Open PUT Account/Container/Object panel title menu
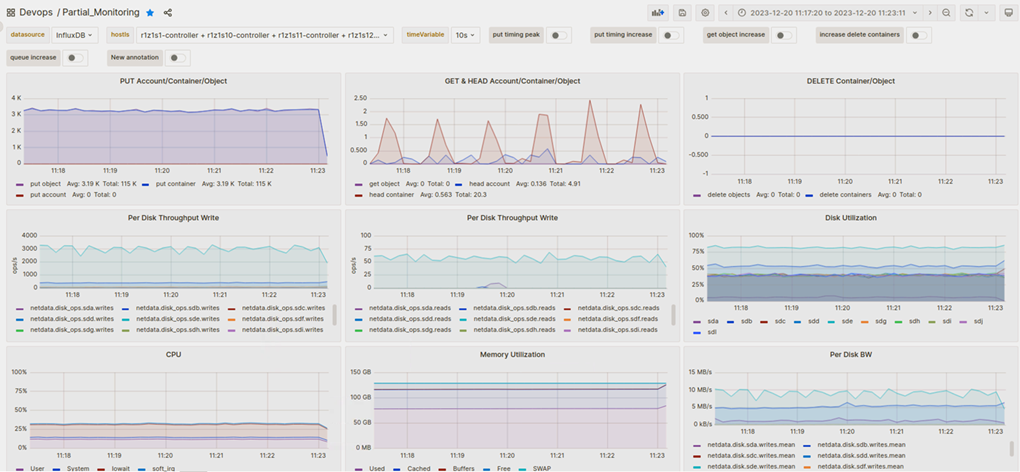Image resolution: width=1020 pixels, height=472 pixels. (173, 81)
